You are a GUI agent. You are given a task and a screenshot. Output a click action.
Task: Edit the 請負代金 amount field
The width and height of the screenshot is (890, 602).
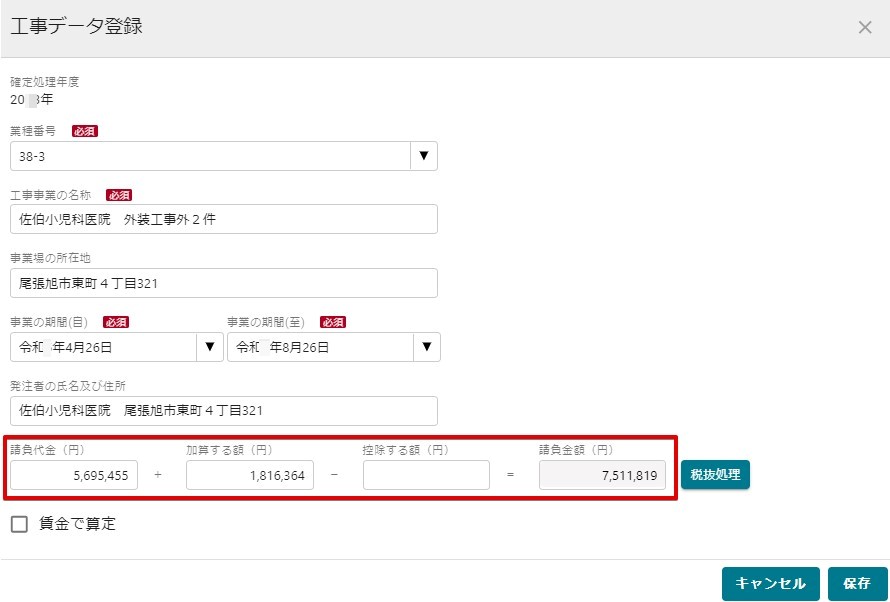pos(74,475)
